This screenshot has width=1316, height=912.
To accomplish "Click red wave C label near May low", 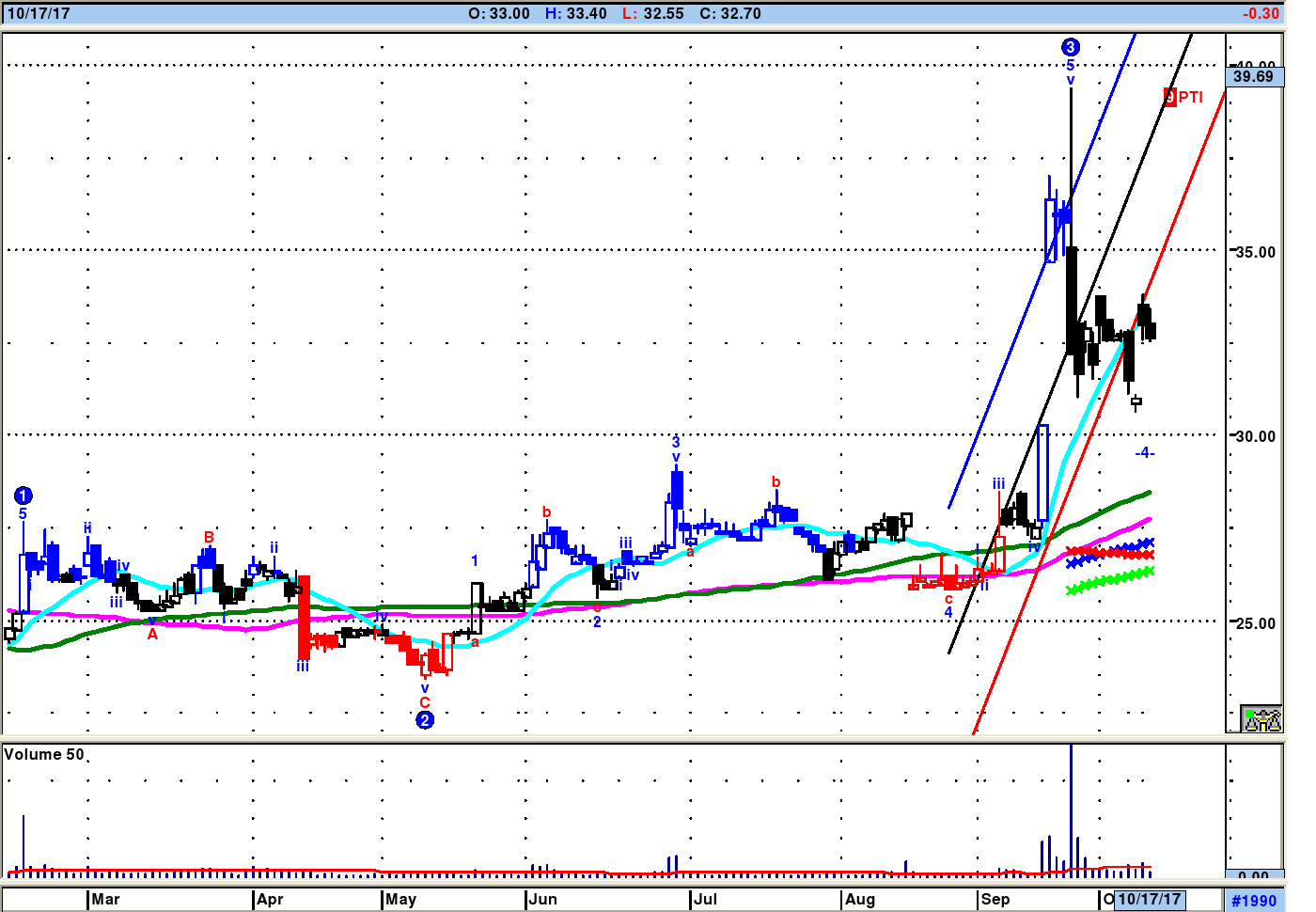I will click(x=425, y=702).
